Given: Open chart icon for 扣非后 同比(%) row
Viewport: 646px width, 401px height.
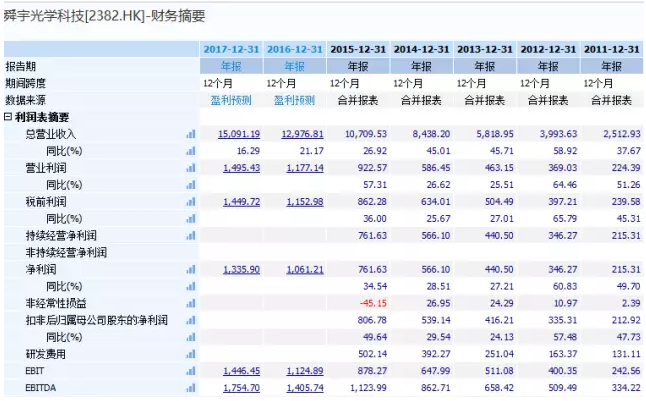Looking at the screenshot, I should tap(191, 337).
